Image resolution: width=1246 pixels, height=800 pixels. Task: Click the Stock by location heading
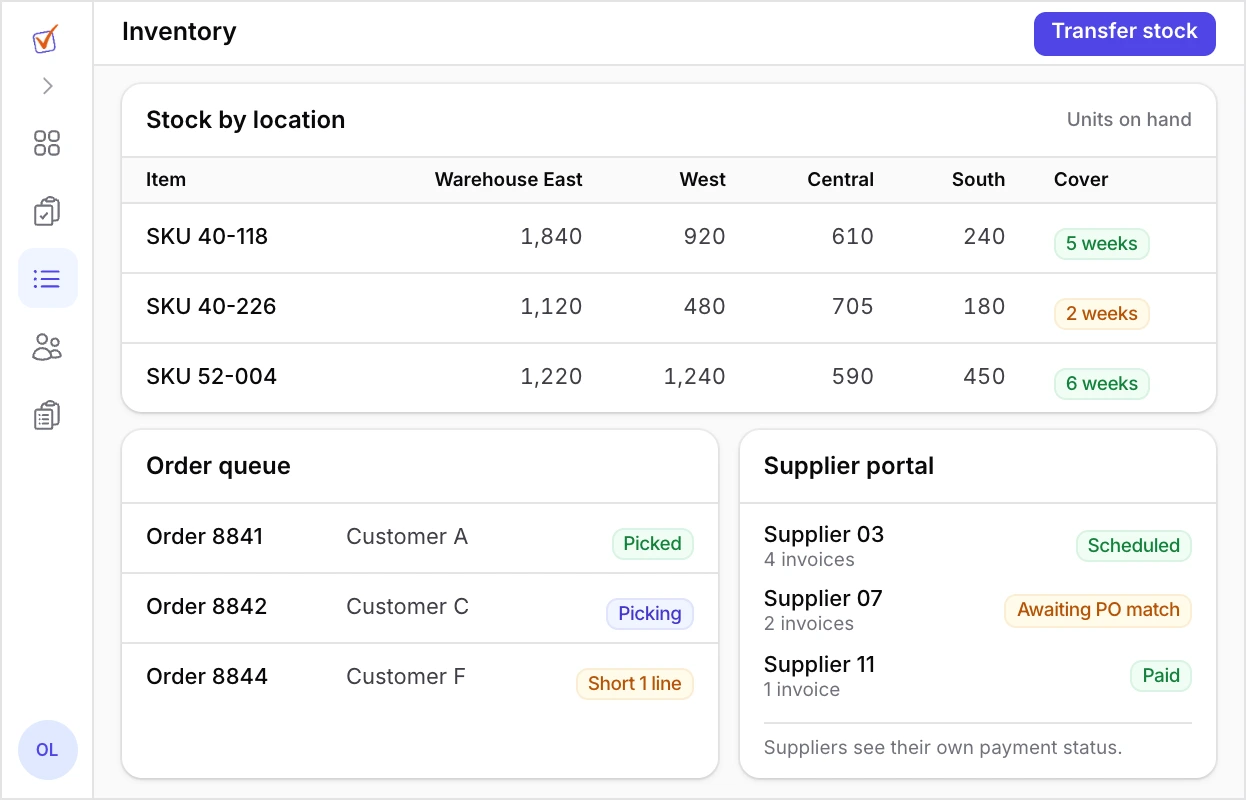point(246,120)
